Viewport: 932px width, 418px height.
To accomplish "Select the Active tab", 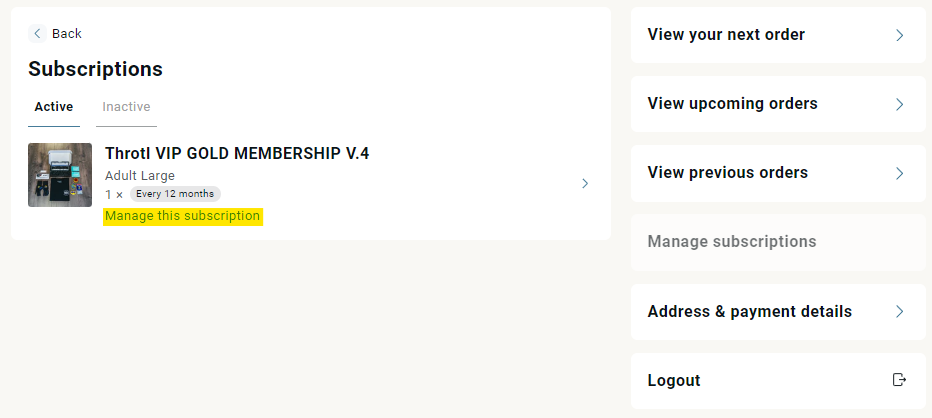I will pos(53,107).
